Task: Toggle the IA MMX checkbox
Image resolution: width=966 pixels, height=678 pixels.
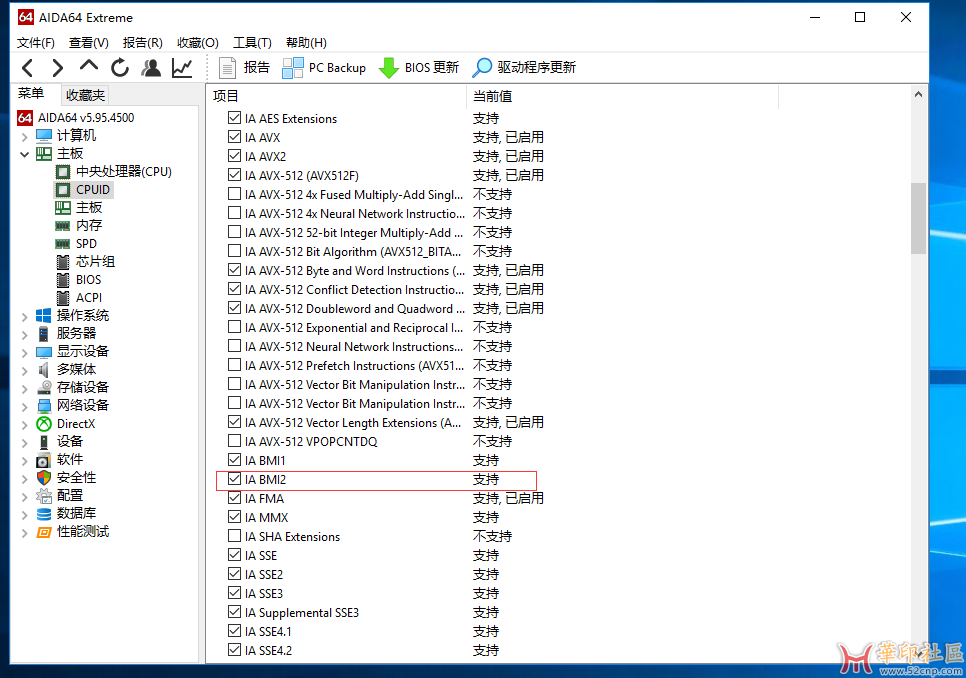Action: click(x=234, y=517)
